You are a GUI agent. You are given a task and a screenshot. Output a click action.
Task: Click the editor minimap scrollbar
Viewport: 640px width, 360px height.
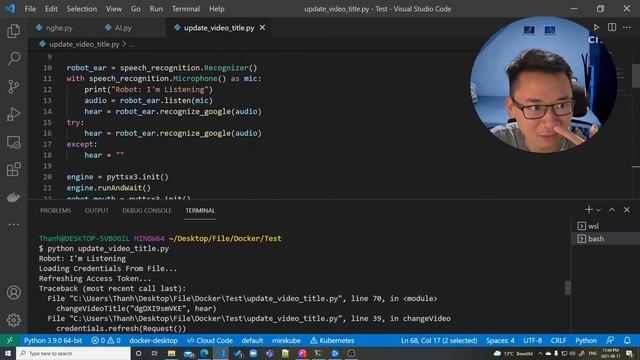click(x=636, y=76)
